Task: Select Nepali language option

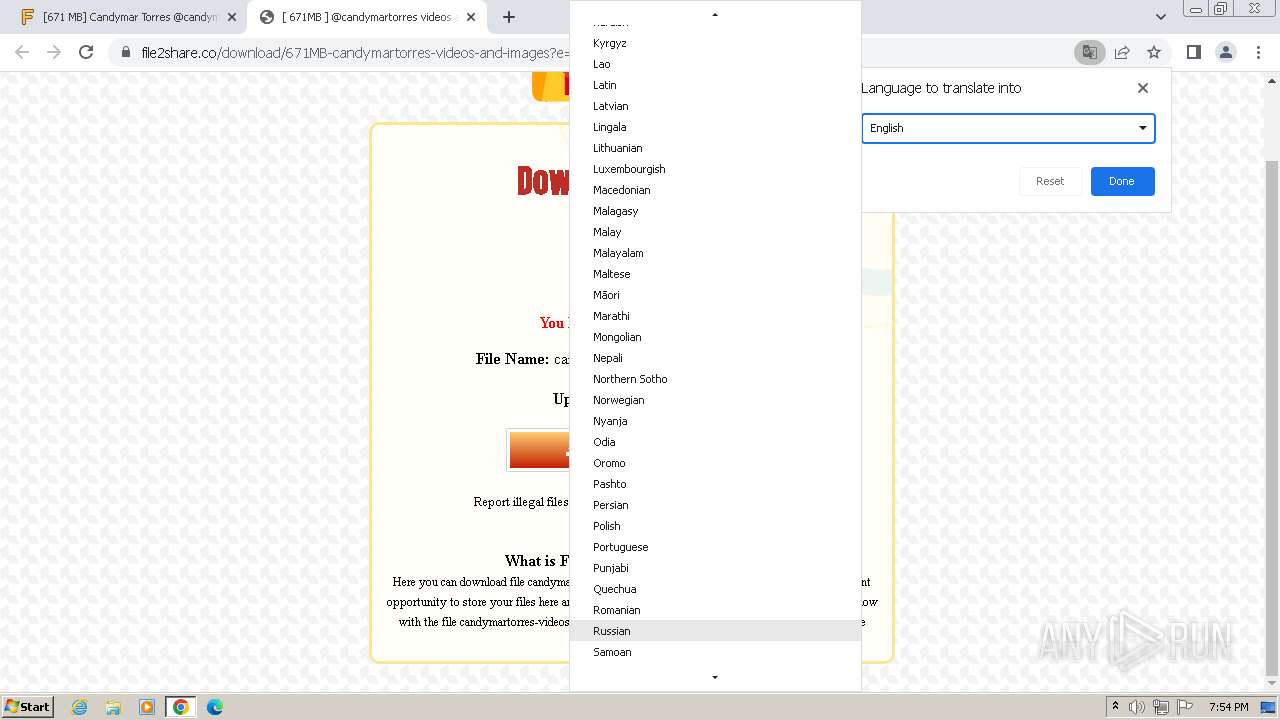Action: click(x=715, y=358)
